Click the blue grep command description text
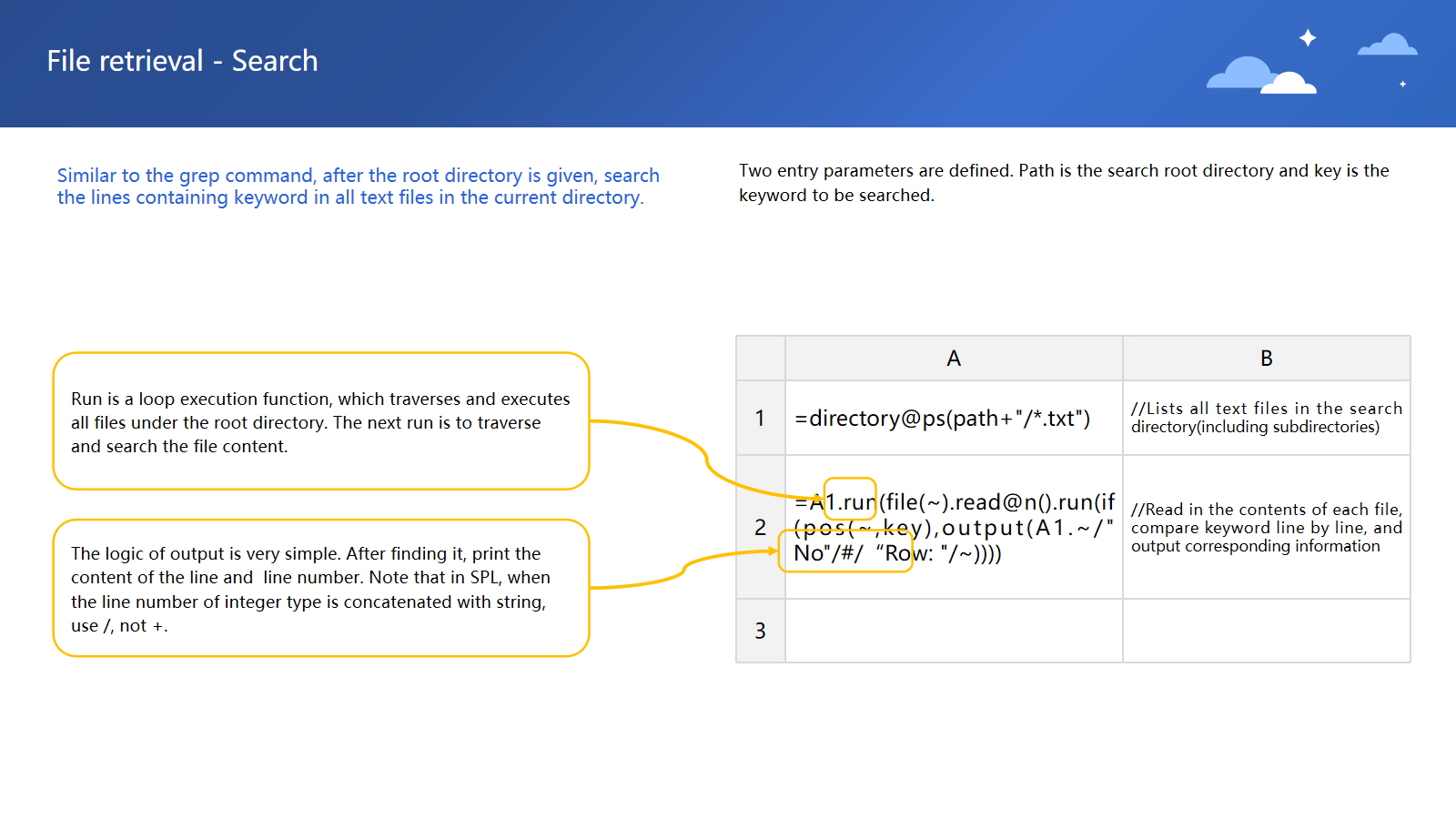1456x819 pixels. pyautogui.click(x=358, y=187)
